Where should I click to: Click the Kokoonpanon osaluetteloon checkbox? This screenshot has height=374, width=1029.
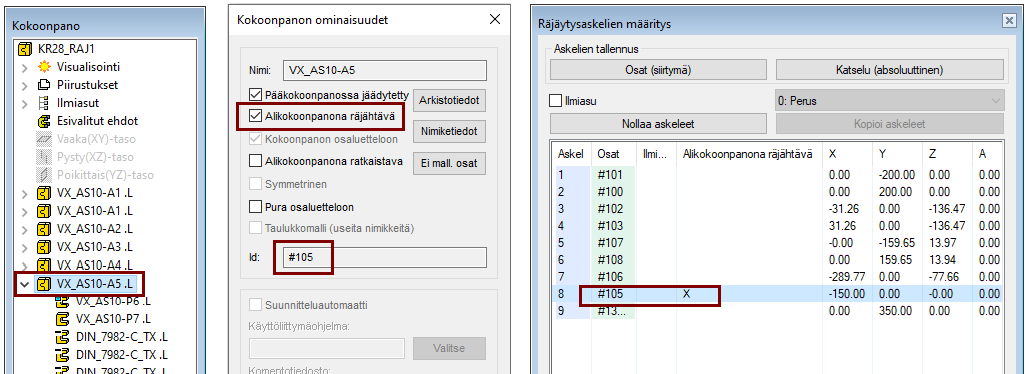click(255, 139)
